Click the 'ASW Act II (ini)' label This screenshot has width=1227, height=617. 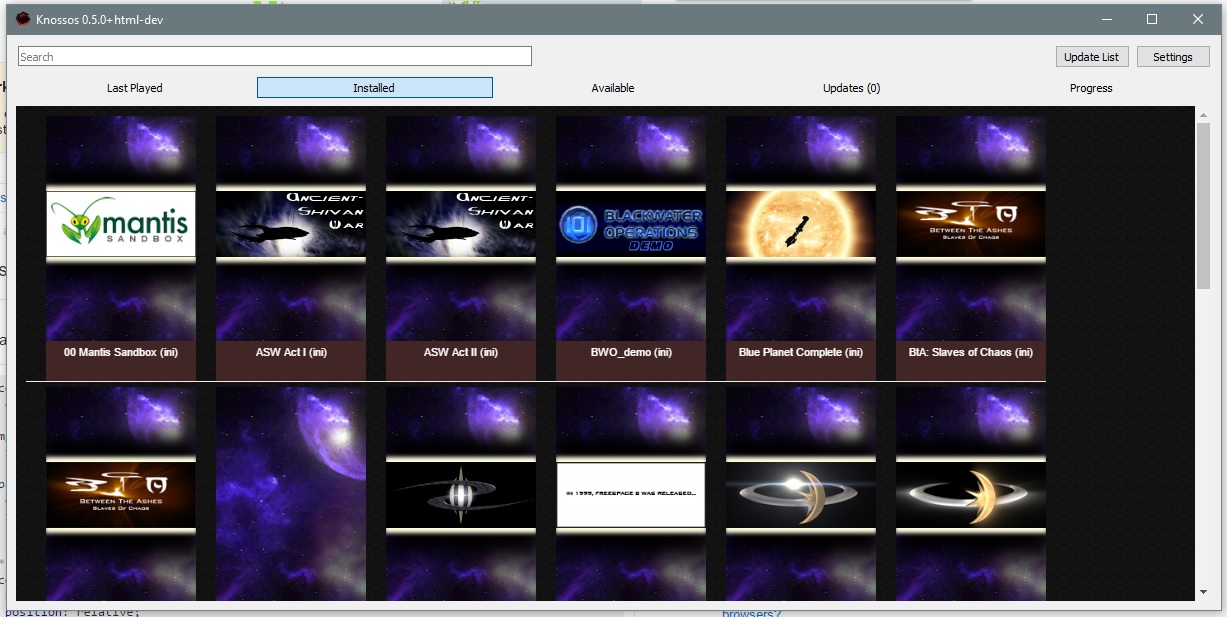tap(461, 352)
